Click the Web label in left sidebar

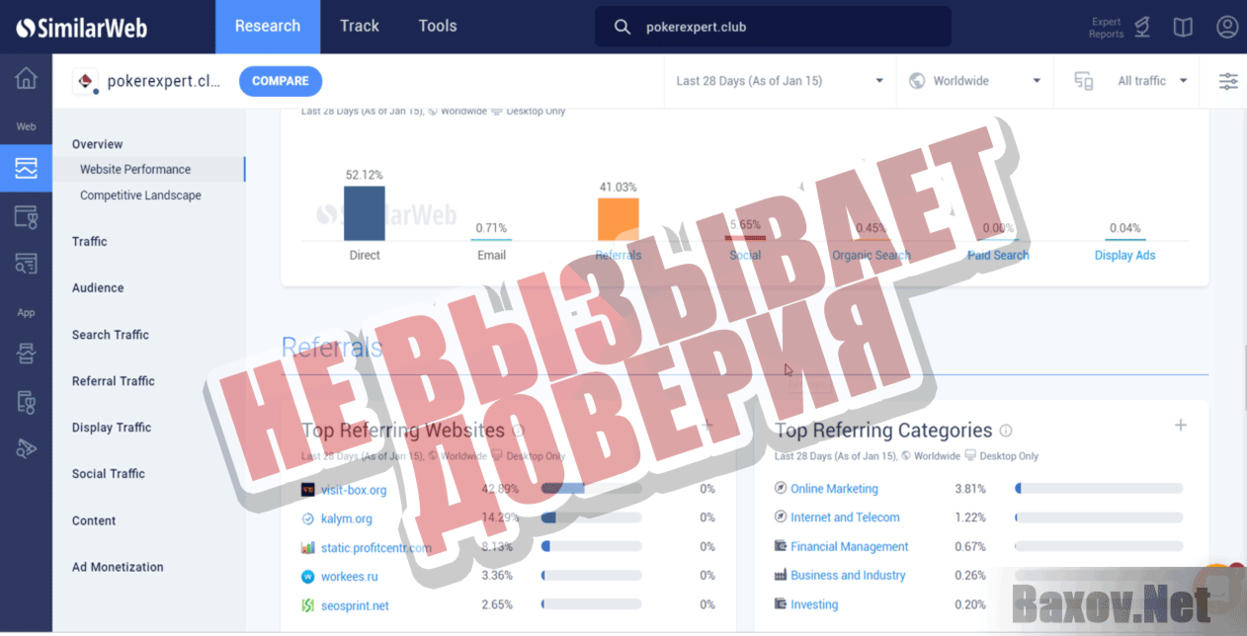pos(26,127)
